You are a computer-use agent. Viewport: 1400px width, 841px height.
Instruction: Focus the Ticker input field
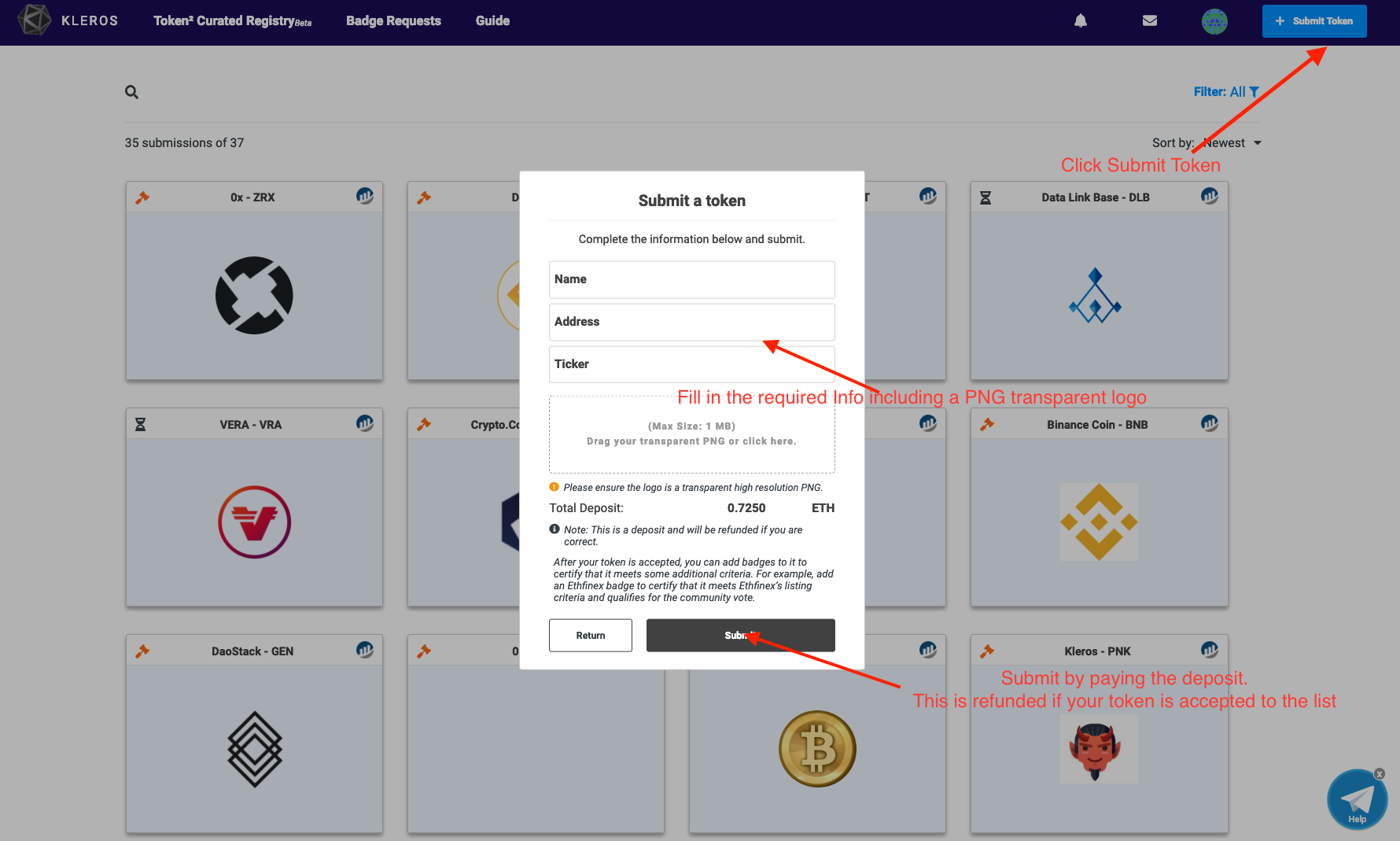tap(692, 364)
